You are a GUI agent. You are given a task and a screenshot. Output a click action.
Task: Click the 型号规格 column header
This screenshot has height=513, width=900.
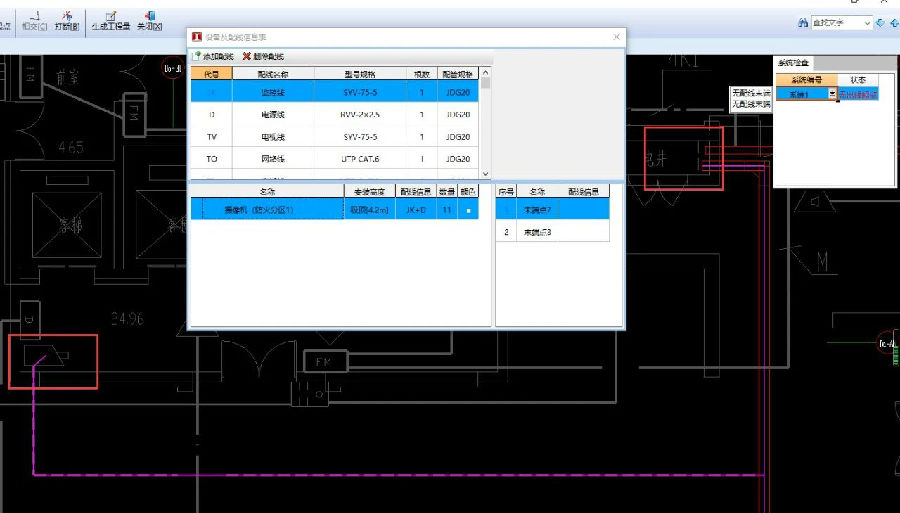361,73
